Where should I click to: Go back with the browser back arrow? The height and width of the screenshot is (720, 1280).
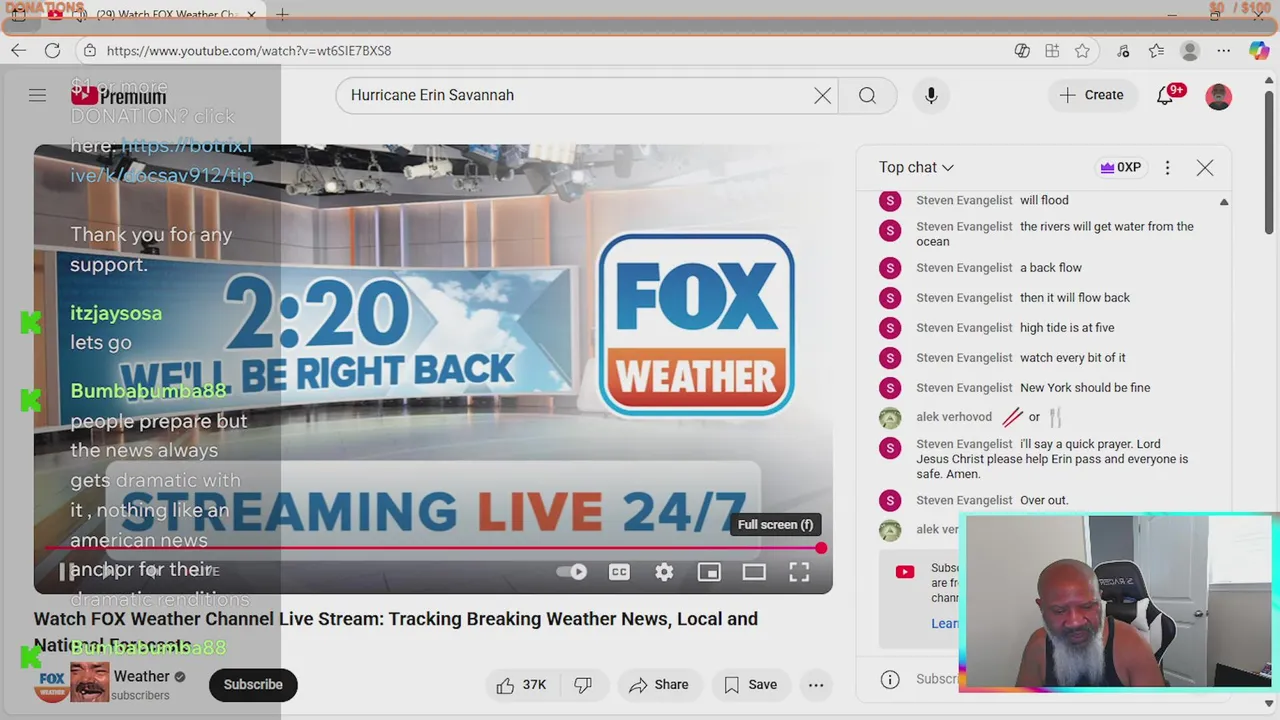[x=19, y=50]
